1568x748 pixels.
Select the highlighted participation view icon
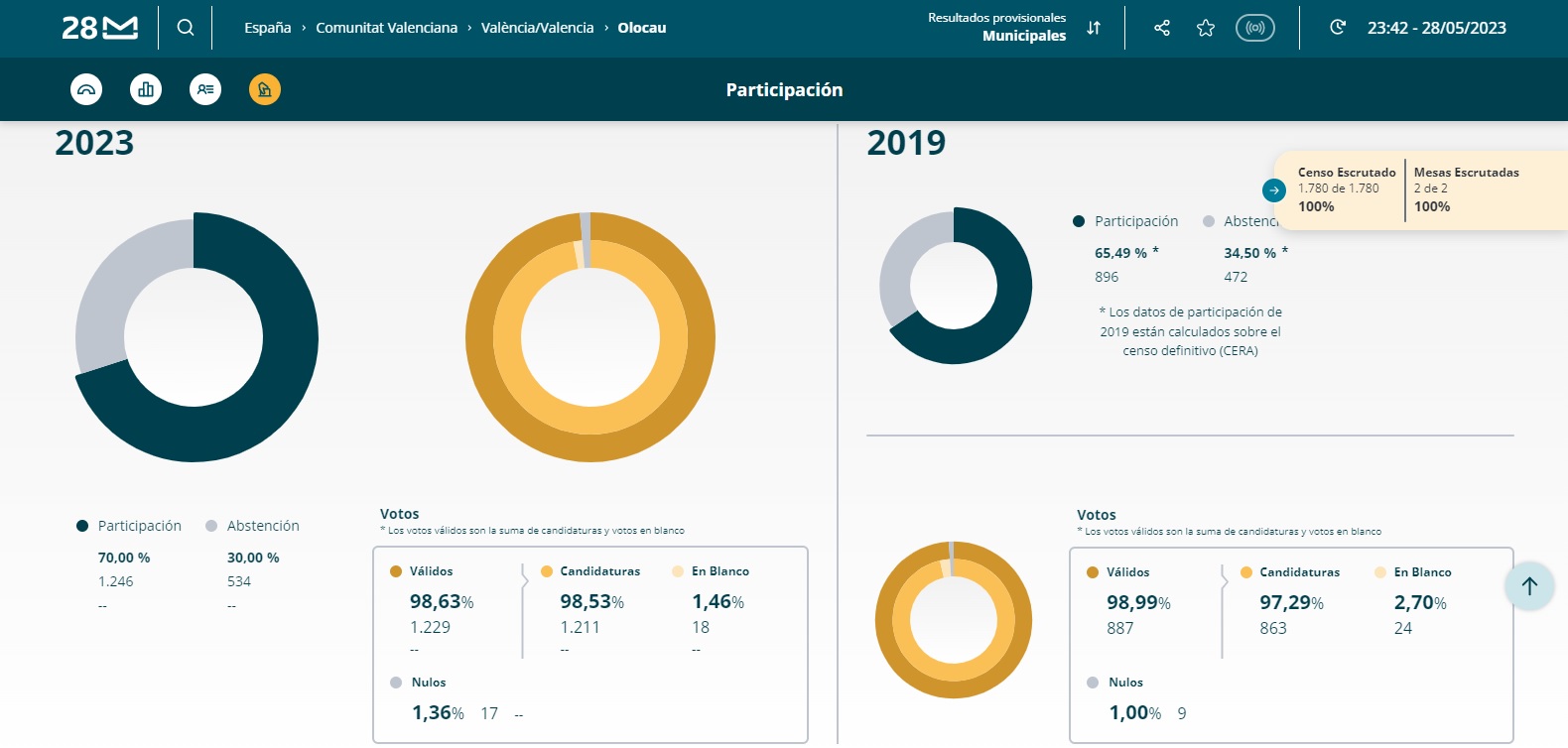(x=265, y=89)
